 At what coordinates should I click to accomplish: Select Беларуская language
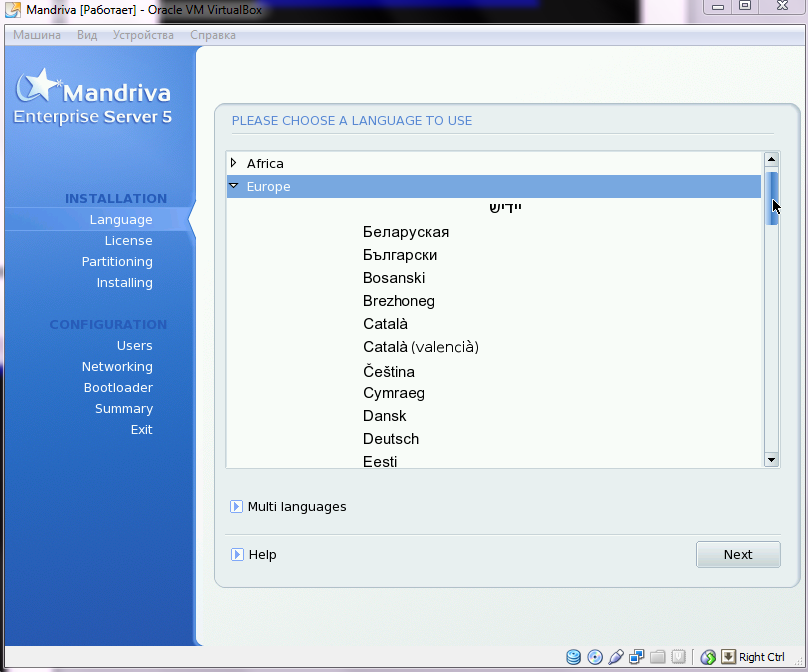coord(406,232)
